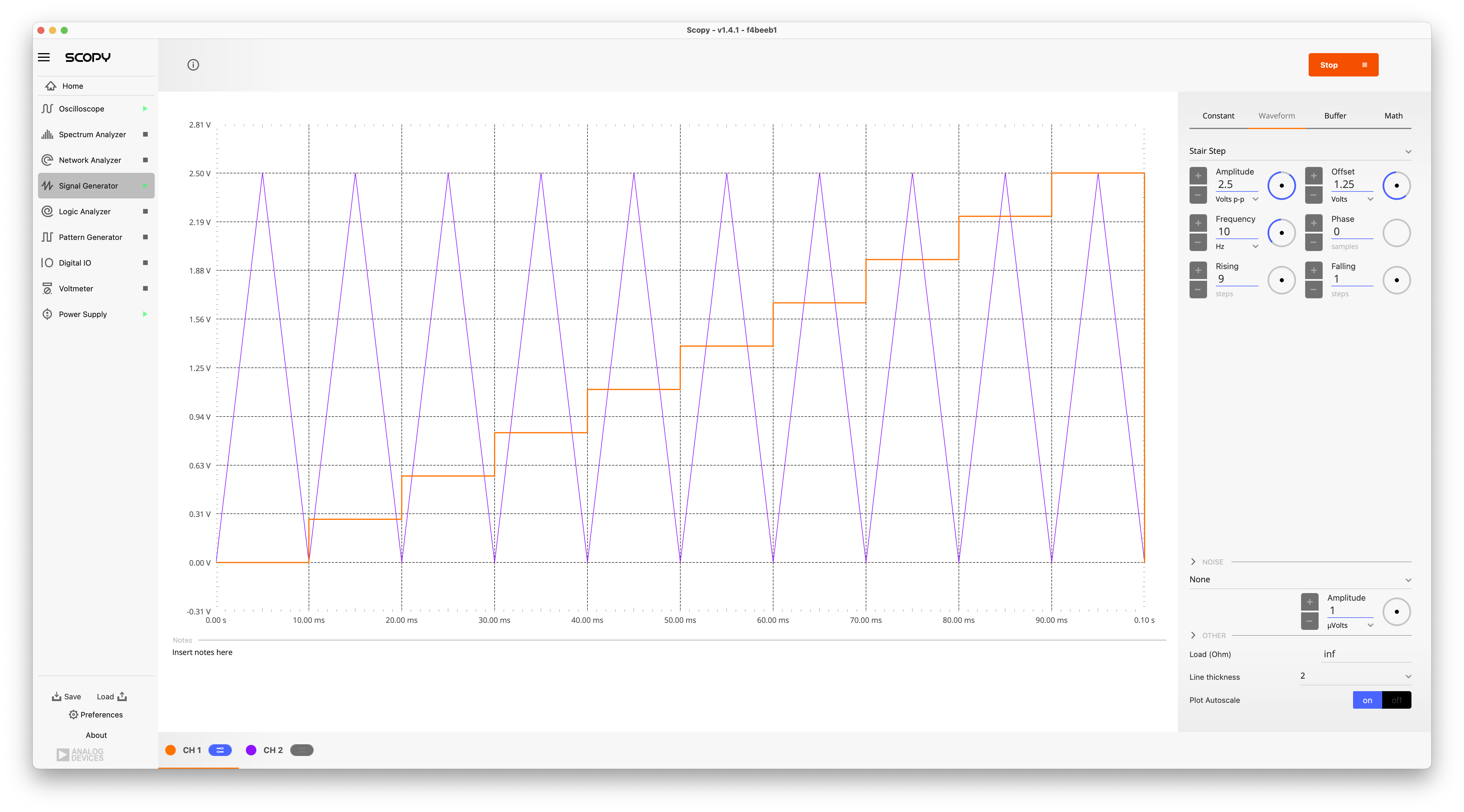Adjust the Offset knob

(x=1396, y=185)
